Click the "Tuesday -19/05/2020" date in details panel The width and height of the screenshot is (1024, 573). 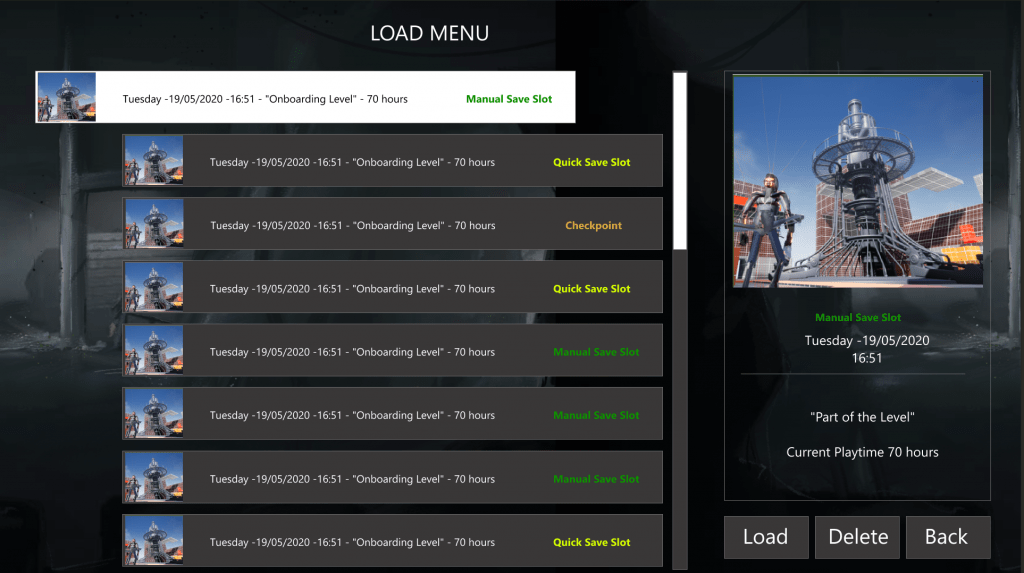click(867, 340)
